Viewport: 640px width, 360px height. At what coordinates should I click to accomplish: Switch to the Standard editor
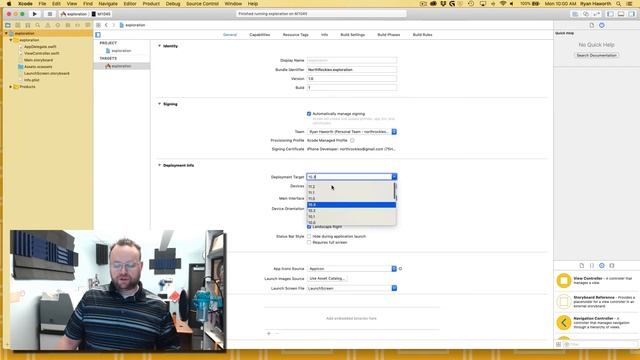point(575,14)
